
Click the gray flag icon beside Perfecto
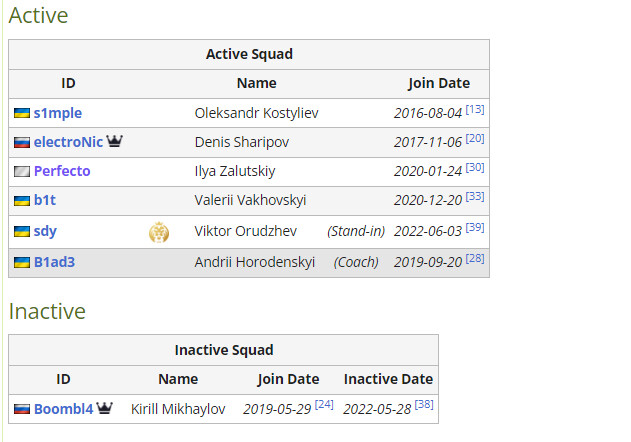(21, 171)
